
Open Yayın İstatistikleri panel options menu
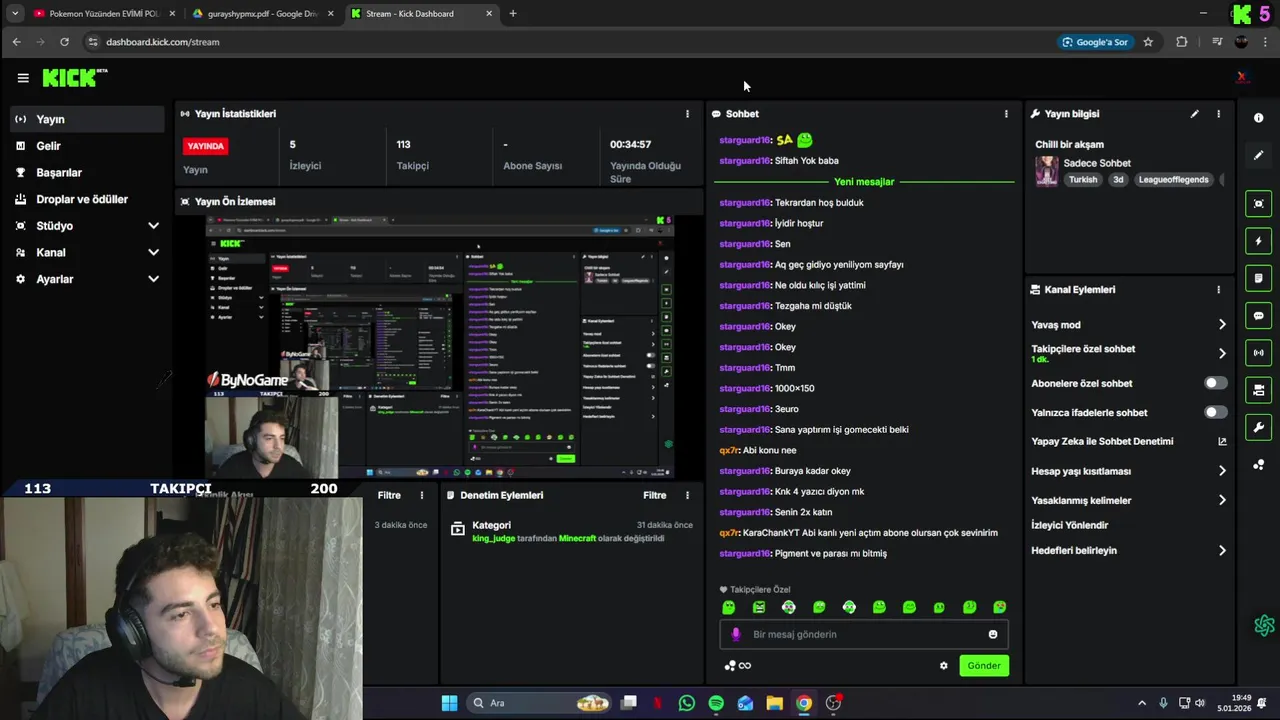[687, 114]
